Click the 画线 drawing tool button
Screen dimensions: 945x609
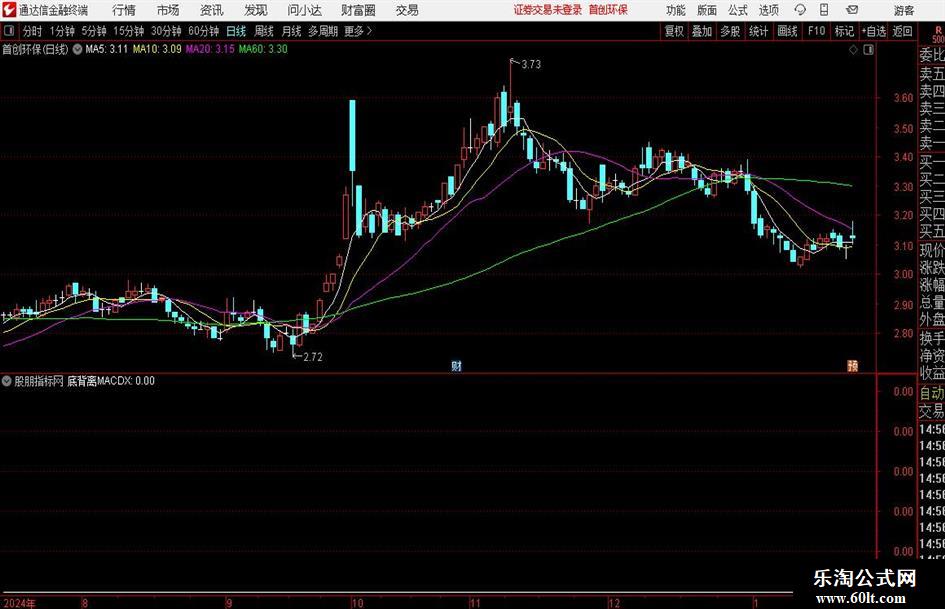pyautogui.click(x=787, y=31)
